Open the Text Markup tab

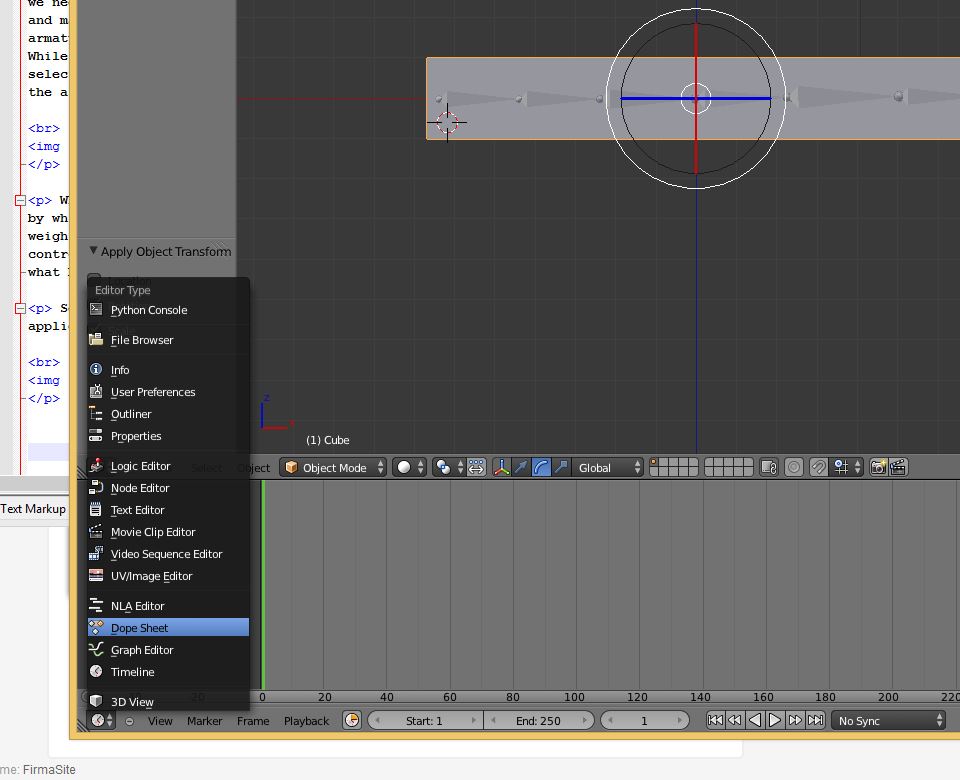pyautogui.click(x=33, y=509)
